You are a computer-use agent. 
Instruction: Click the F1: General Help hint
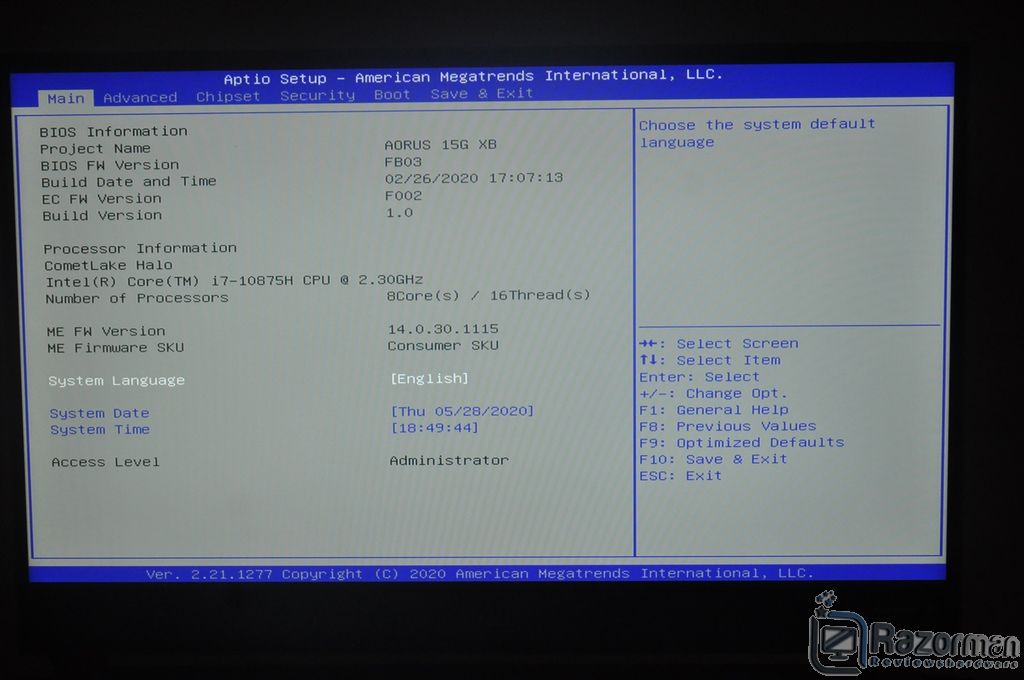[x=714, y=410]
